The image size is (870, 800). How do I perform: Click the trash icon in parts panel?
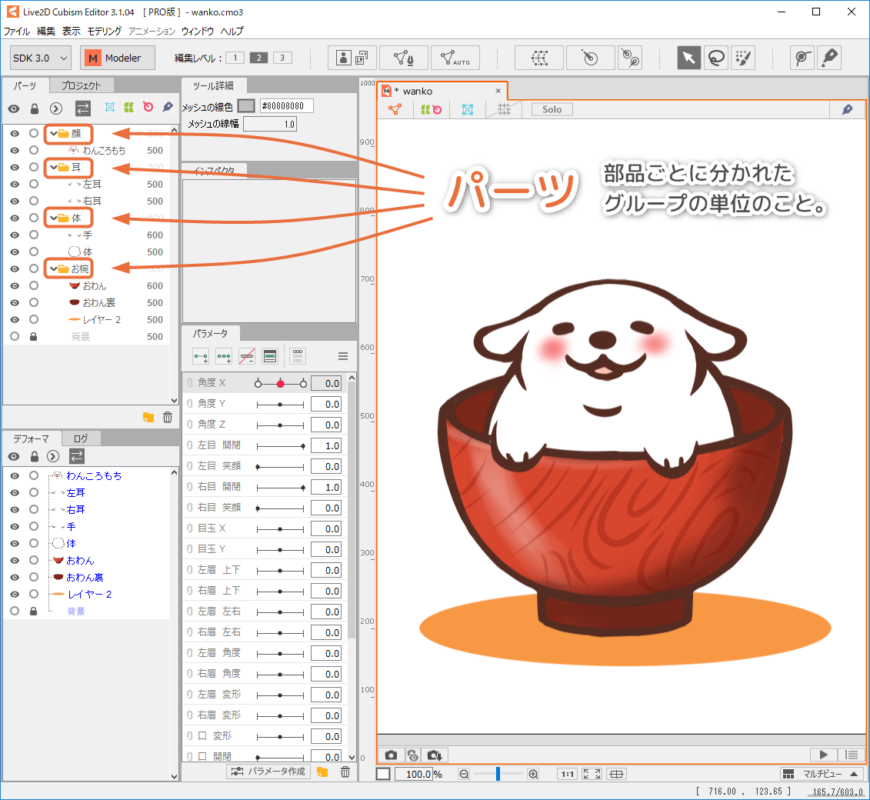tap(168, 417)
